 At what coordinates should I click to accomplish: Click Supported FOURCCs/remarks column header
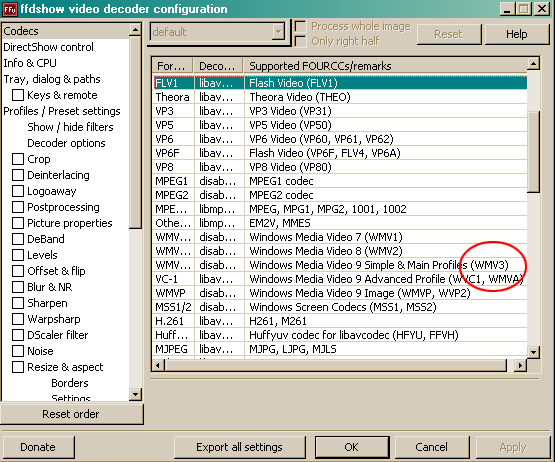coord(385,66)
